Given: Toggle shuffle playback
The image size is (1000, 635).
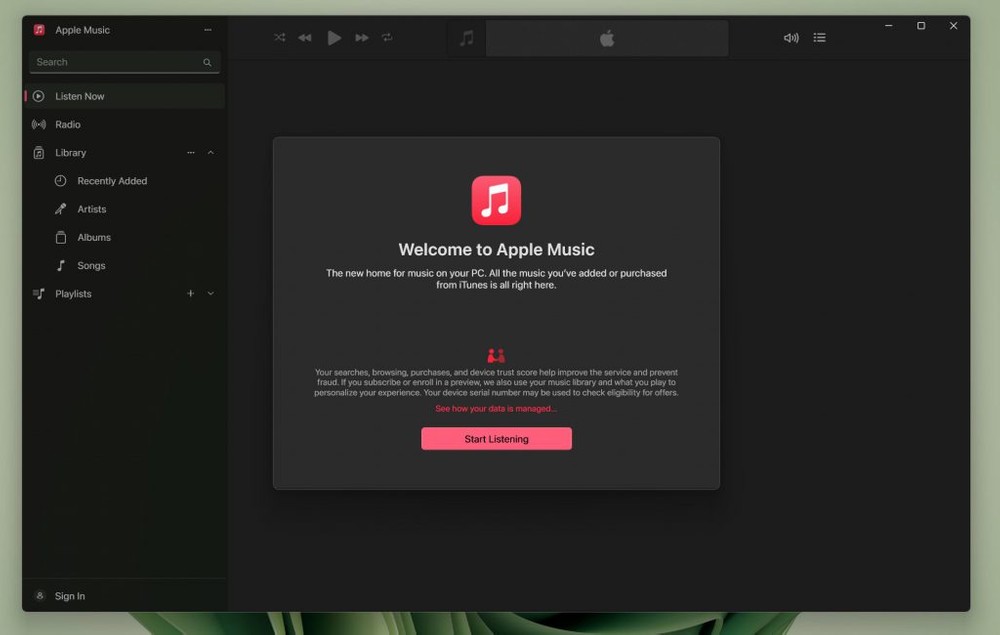Looking at the screenshot, I should pos(279,38).
